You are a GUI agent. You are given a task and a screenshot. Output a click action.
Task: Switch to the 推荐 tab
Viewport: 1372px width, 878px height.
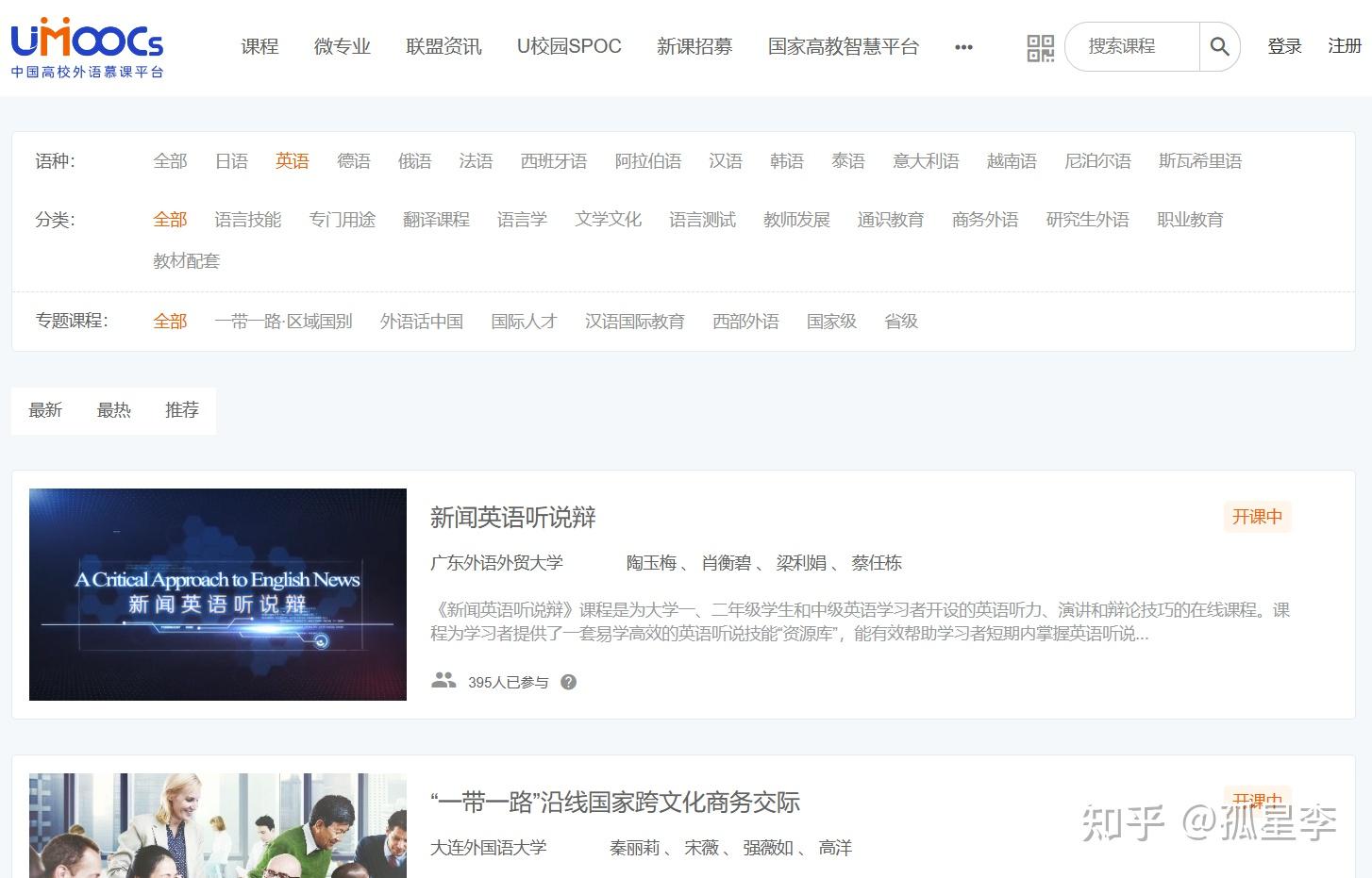pos(181,410)
